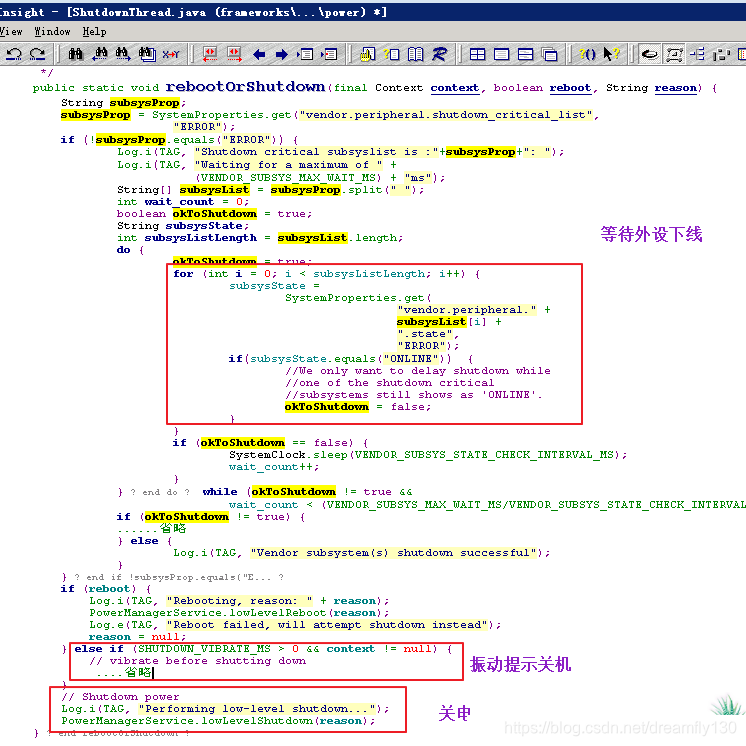Viewport: 746px width, 746px height.
Task: Click the Undo toolbar icon
Action: pyautogui.click(x=14, y=54)
